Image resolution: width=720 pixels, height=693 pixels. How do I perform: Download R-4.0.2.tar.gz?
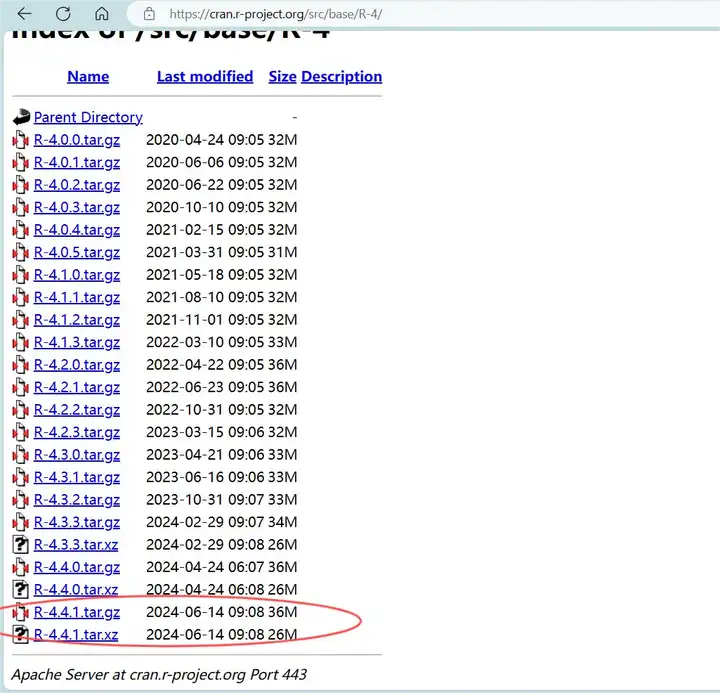pos(77,185)
